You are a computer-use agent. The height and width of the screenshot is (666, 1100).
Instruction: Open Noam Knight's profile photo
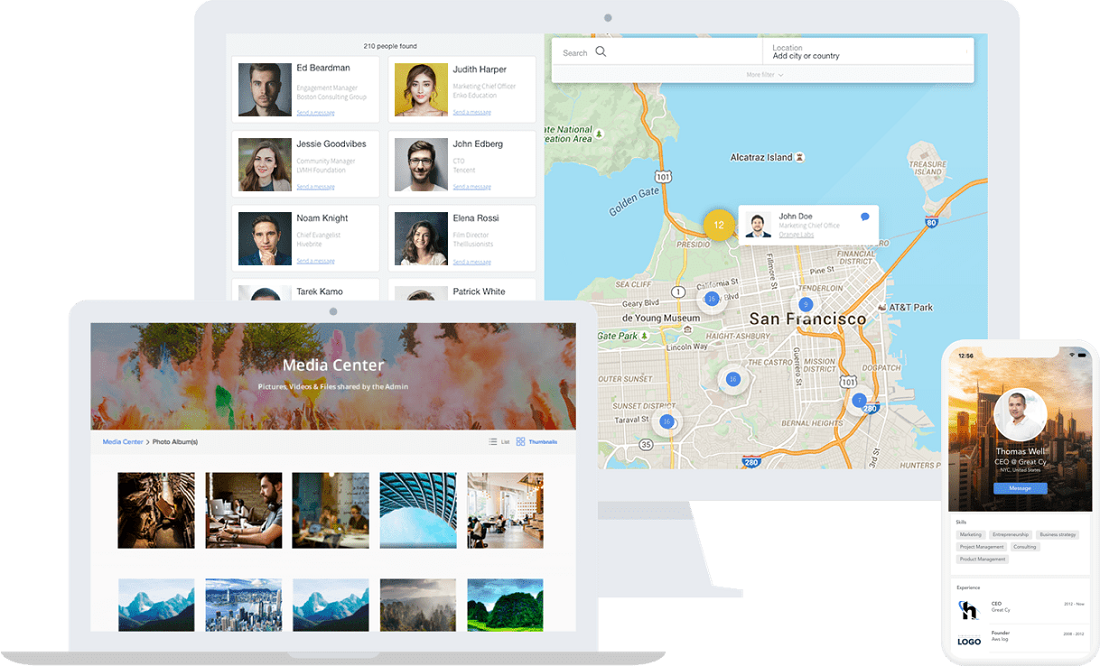click(x=264, y=239)
